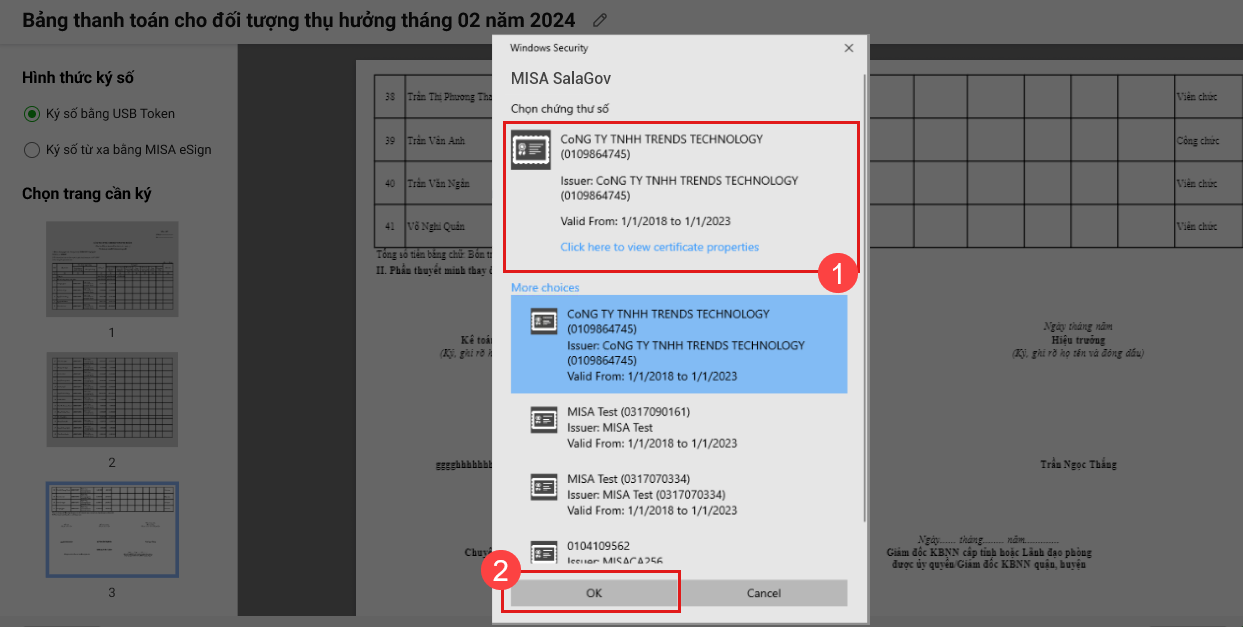
Task: Close the Windows Security dialog
Action: click(849, 48)
